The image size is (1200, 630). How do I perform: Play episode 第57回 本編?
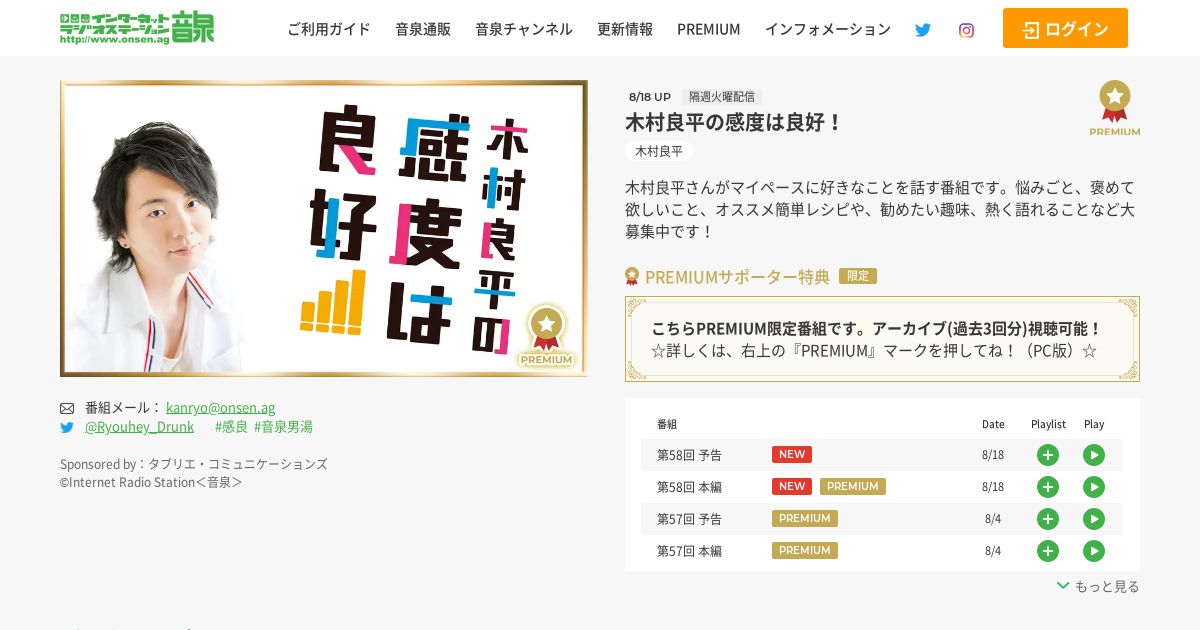(1094, 551)
